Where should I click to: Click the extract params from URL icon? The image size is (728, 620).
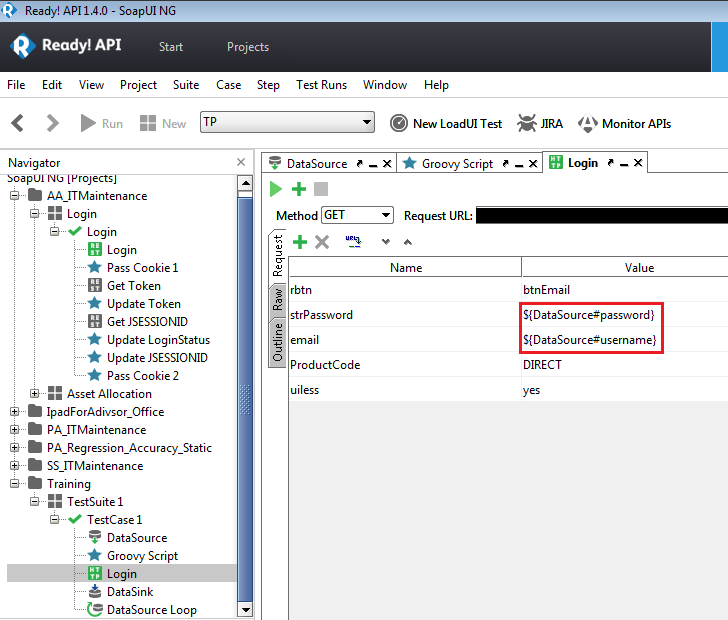click(353, 241)
